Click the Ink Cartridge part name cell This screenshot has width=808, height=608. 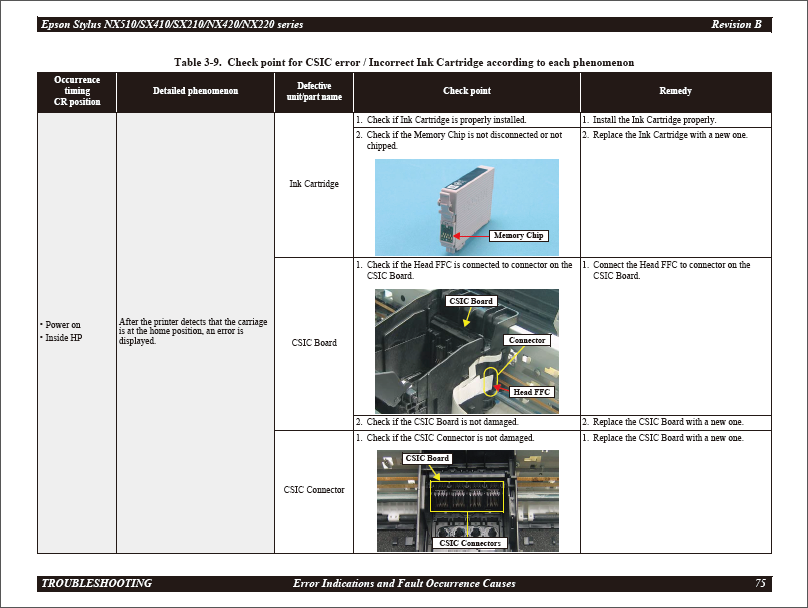314,184
